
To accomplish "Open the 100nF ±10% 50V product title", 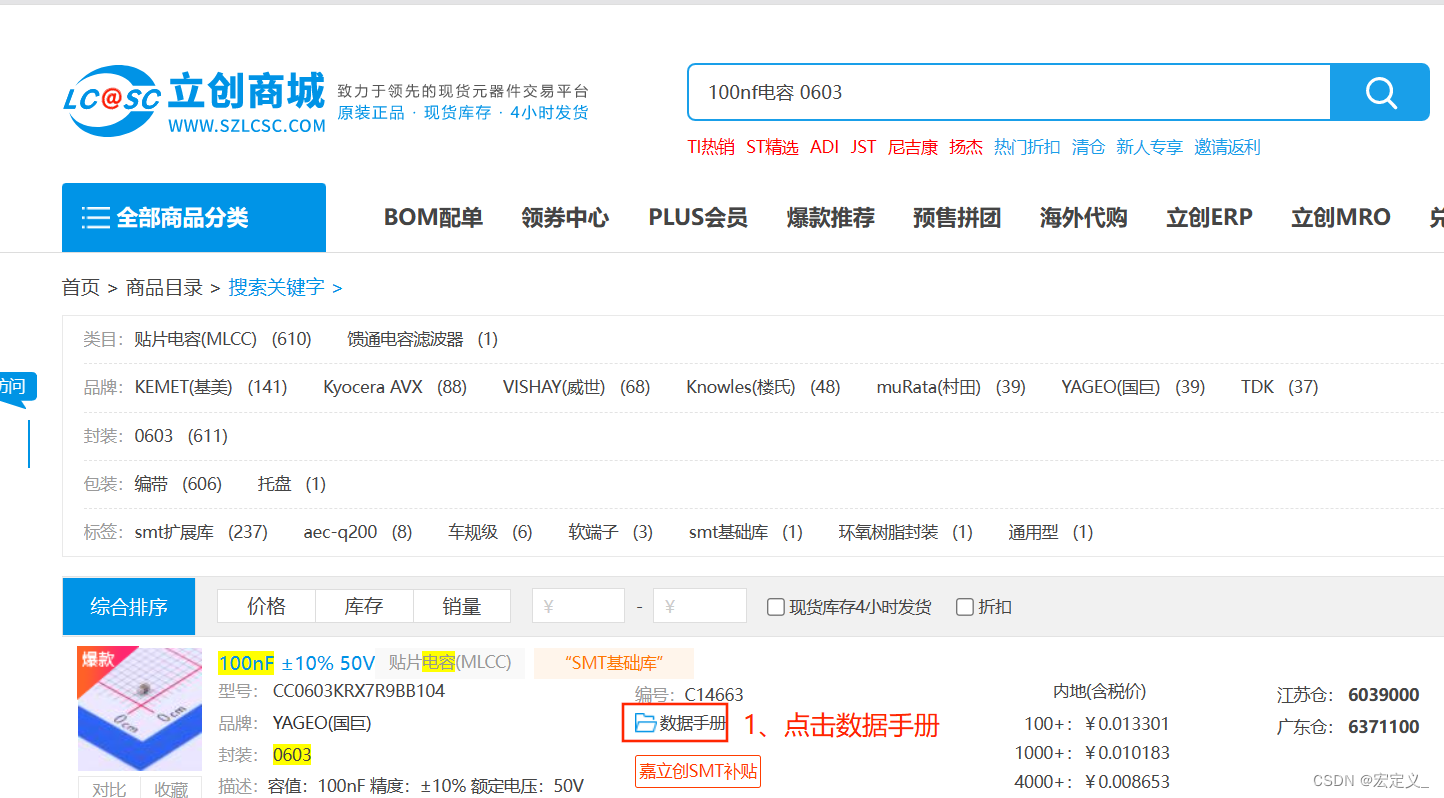I will click(297, 663).
